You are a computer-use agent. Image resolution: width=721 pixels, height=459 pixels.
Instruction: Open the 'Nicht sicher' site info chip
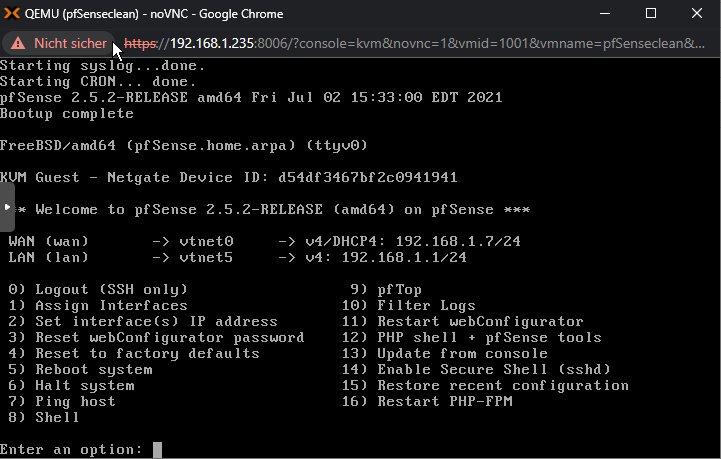[59, 44]
